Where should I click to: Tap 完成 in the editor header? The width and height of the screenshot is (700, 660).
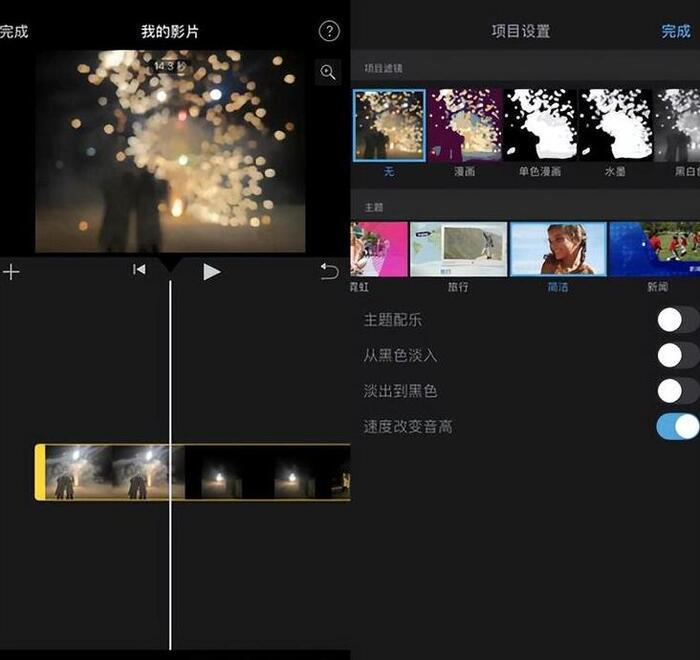(x=14, y=32)
